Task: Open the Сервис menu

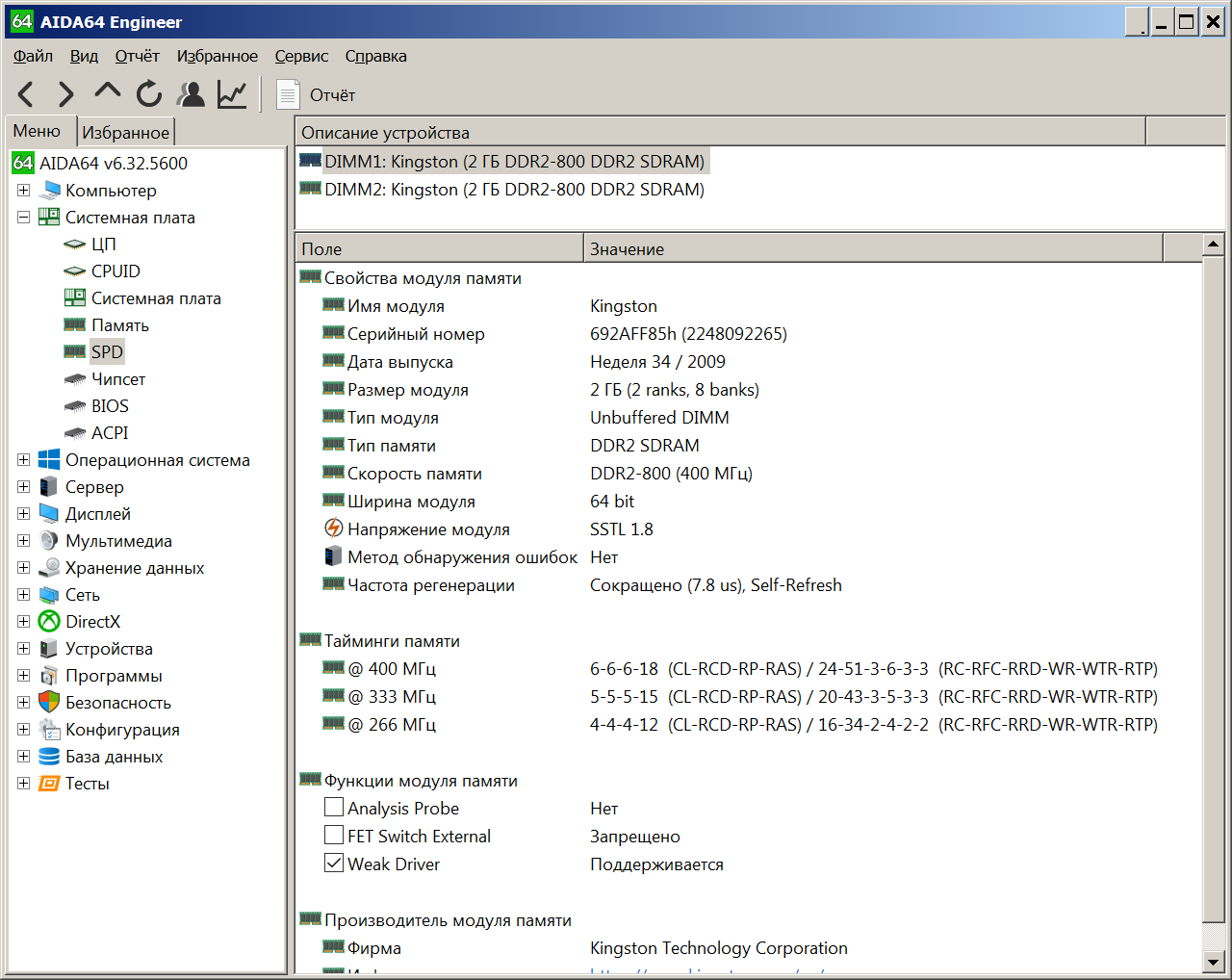Action: (x=301, y=56)
